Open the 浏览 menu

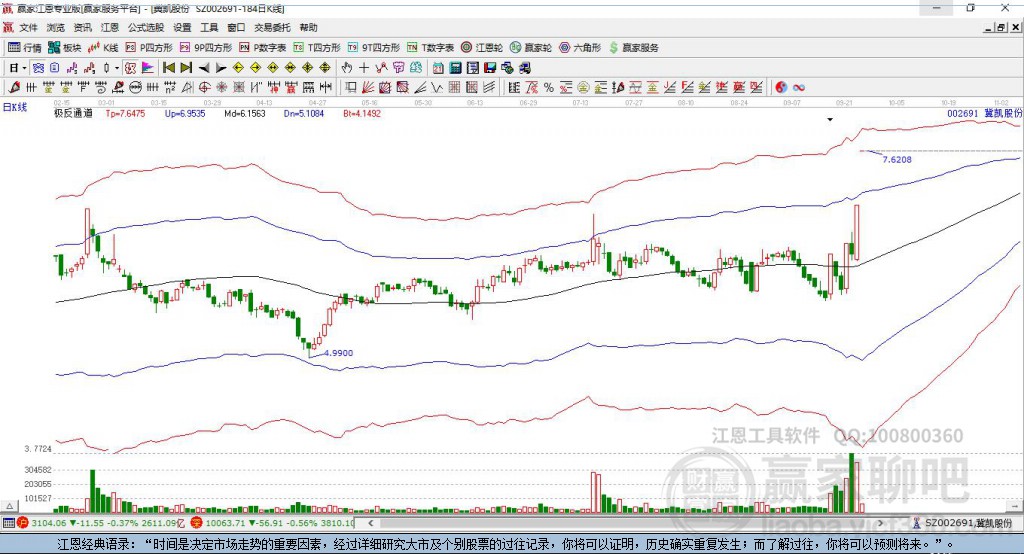(x=56, y=27)
